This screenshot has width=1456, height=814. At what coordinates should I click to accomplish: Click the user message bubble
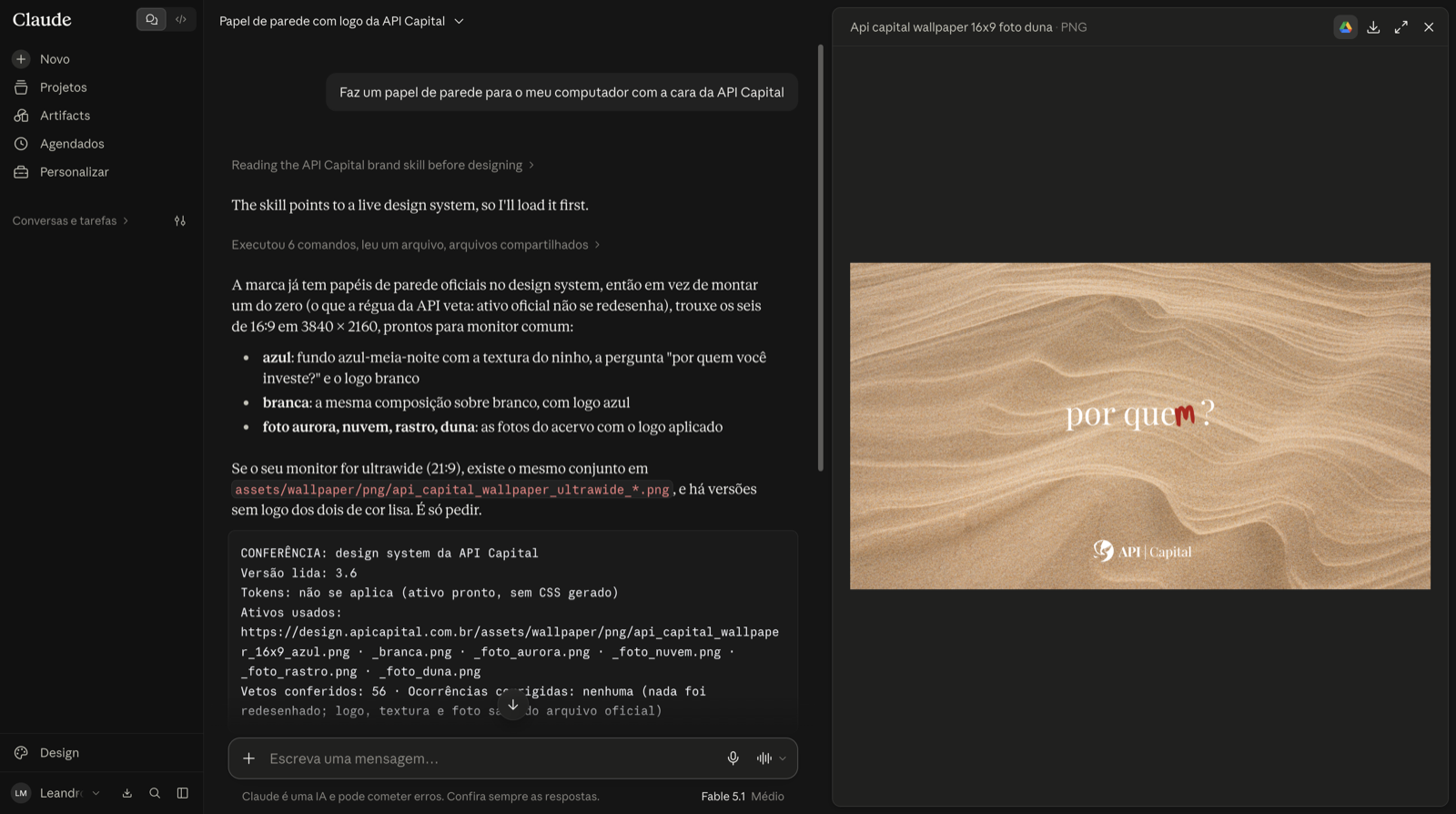click(x=561, y=92)
